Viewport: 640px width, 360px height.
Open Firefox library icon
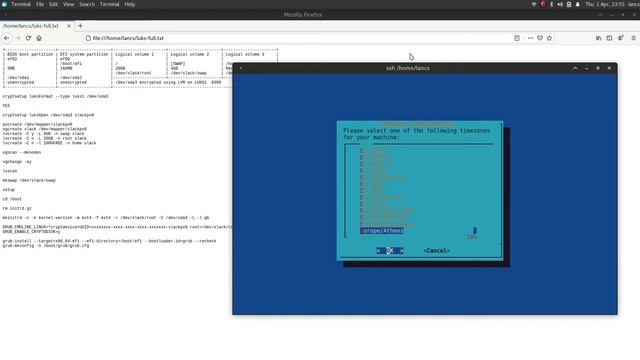click(598, 38)
